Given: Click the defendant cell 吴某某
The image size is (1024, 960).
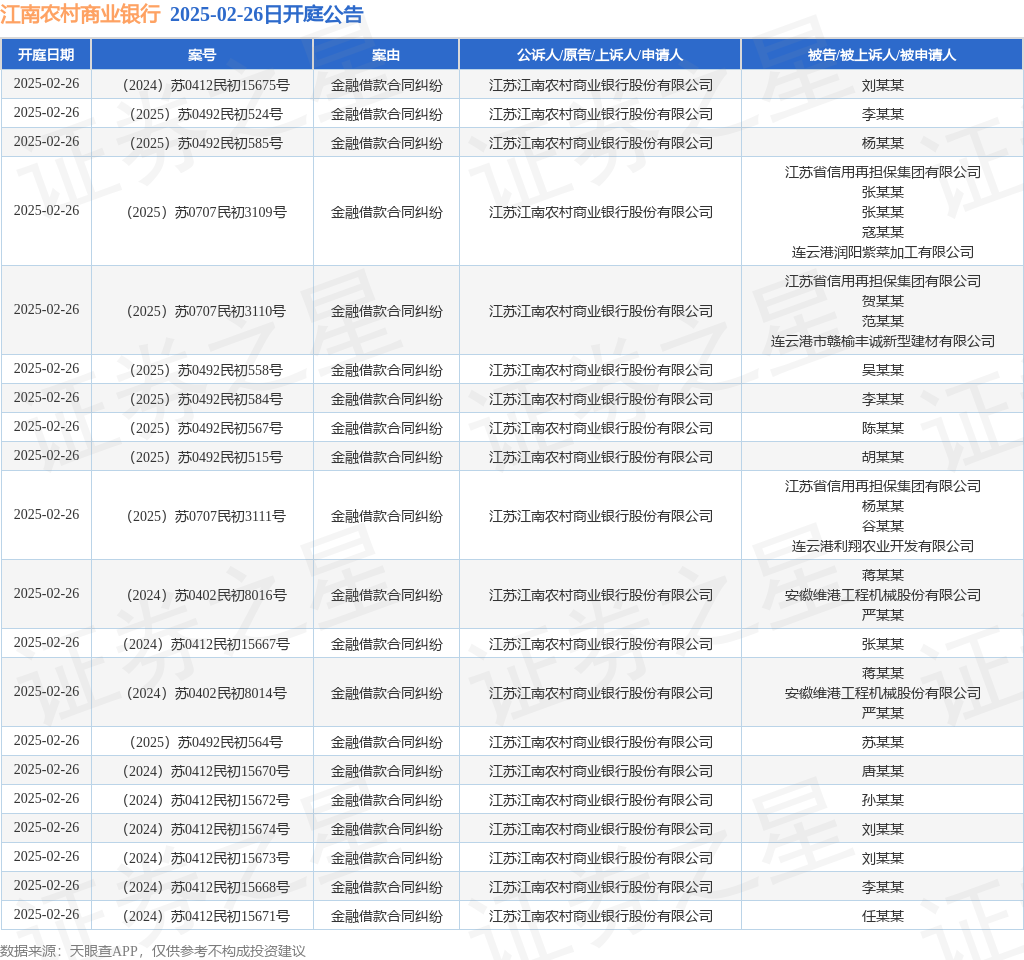Looking at the screenshot, I should (882, 370).
